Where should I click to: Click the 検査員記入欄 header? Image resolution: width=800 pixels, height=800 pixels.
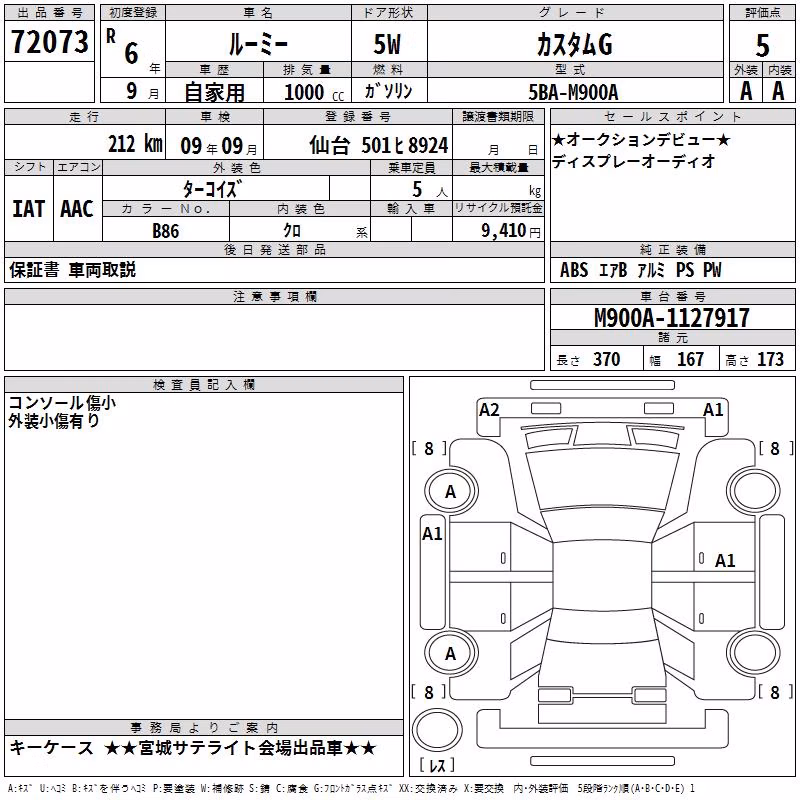(x=204, y=384)
